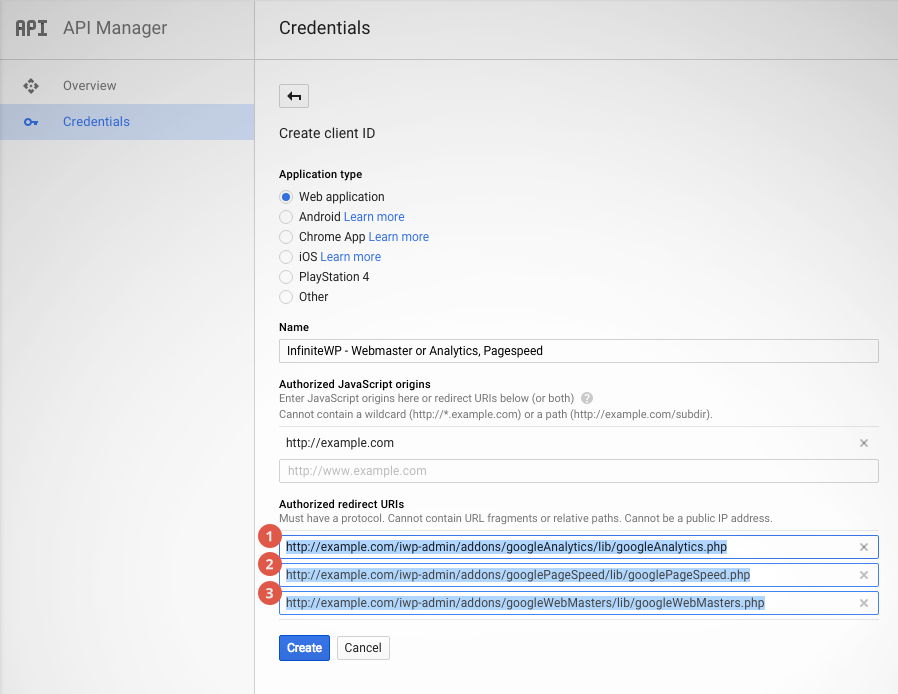Image resolution: width=898 pixels, height=694 pixels.
Task: Open Overview in sidebar
Action: (127, 86)
